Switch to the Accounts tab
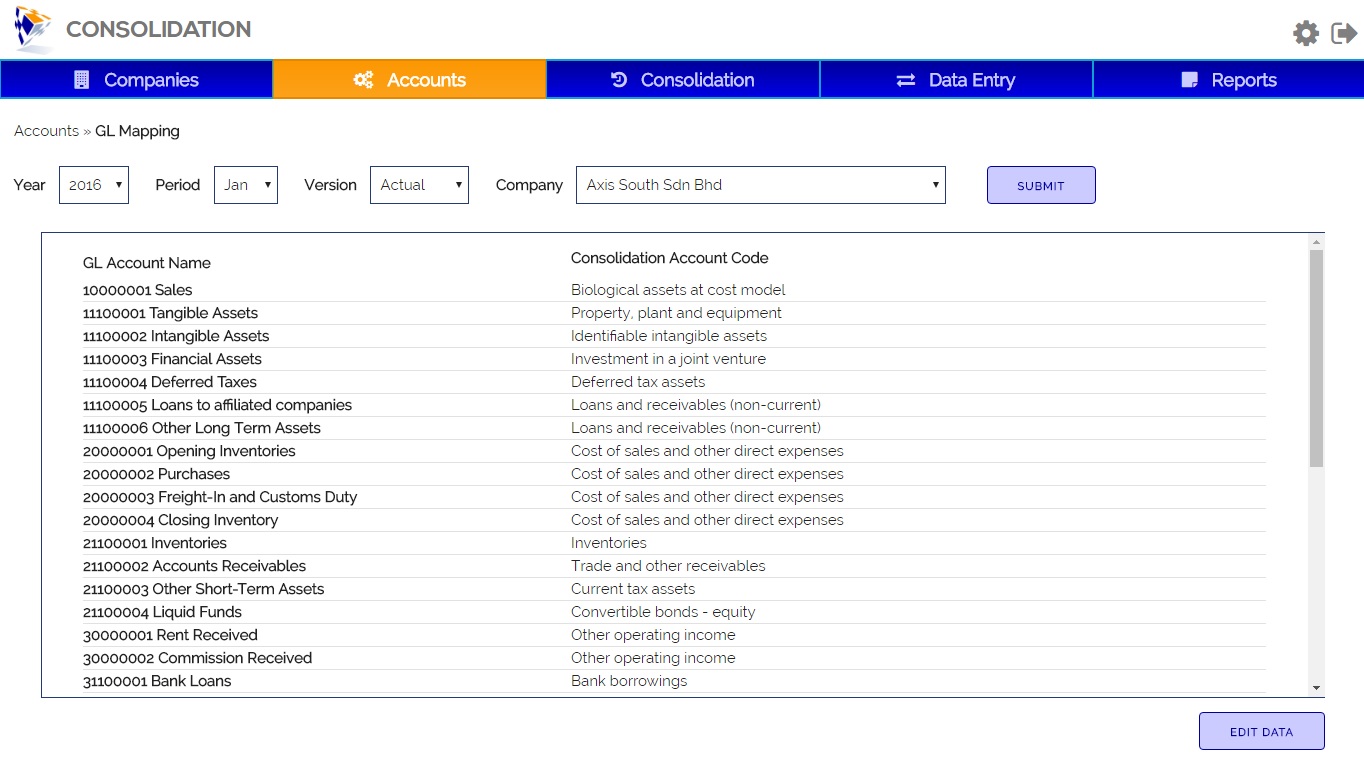The height and width of the screenshot is (766, 1364). click(410, 80)
